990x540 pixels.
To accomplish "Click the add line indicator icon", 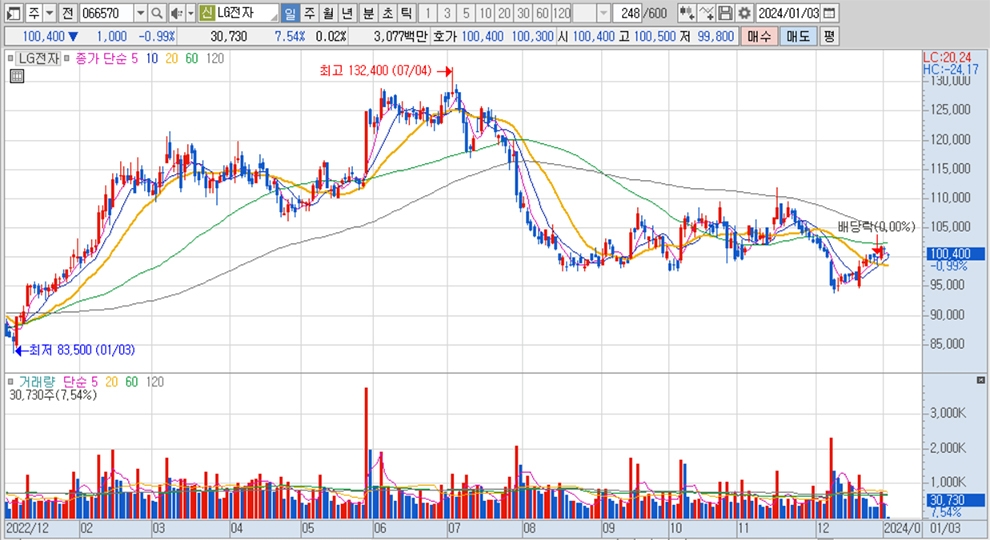I will coord(708,13).
